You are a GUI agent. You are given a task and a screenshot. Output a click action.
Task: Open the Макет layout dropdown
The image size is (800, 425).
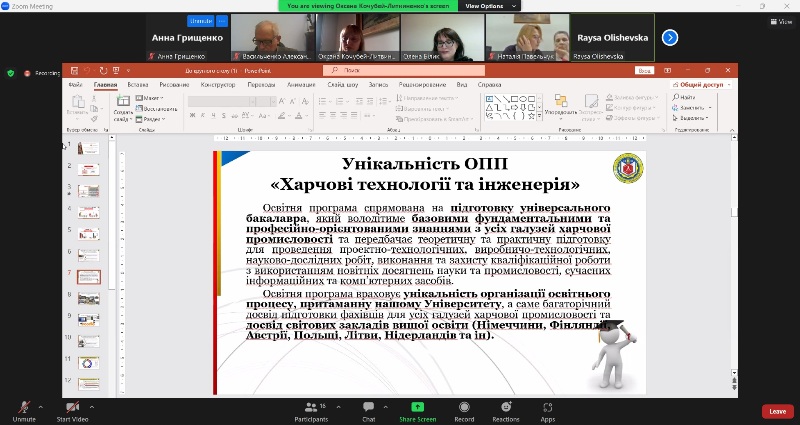[149, 98]
